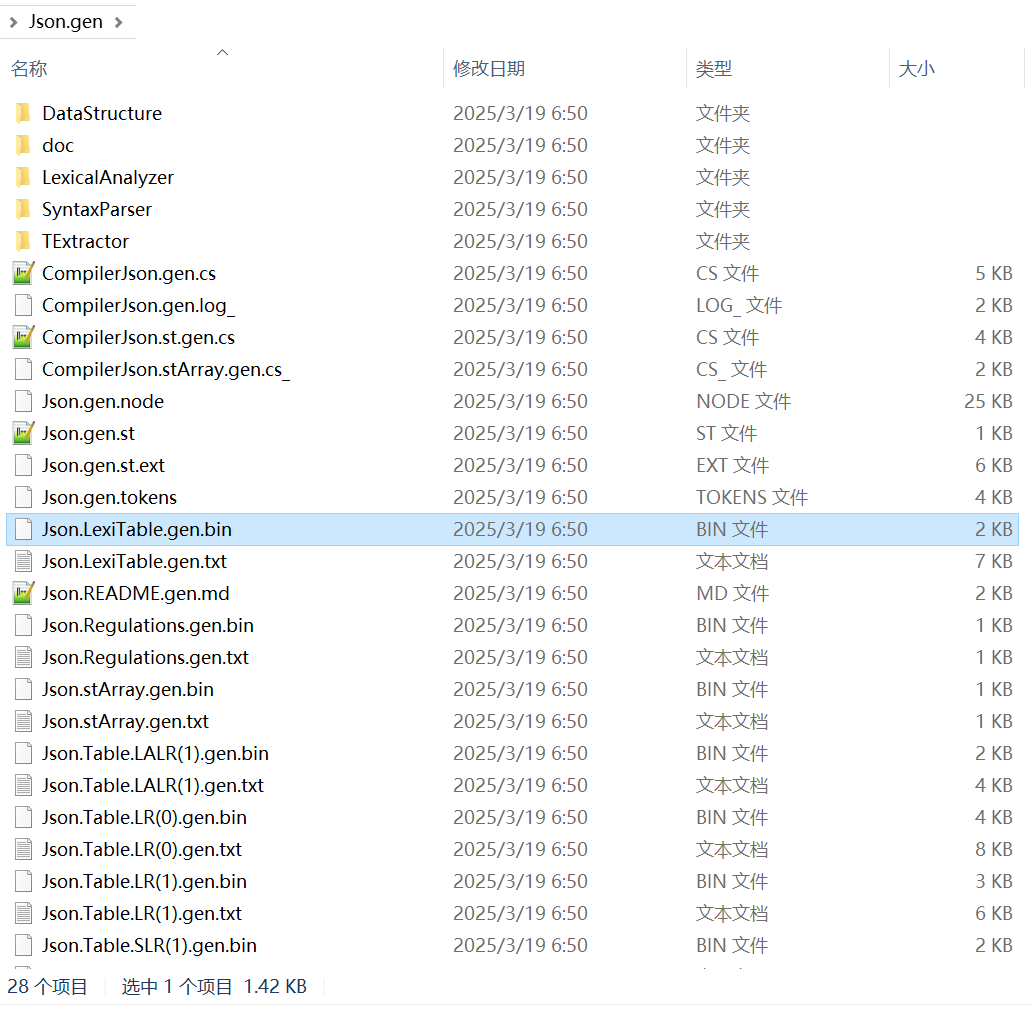Click the Json.LexiTable.gen.txt document icon
This screenshot has height=1010, width=1032.
click(23, 561)
